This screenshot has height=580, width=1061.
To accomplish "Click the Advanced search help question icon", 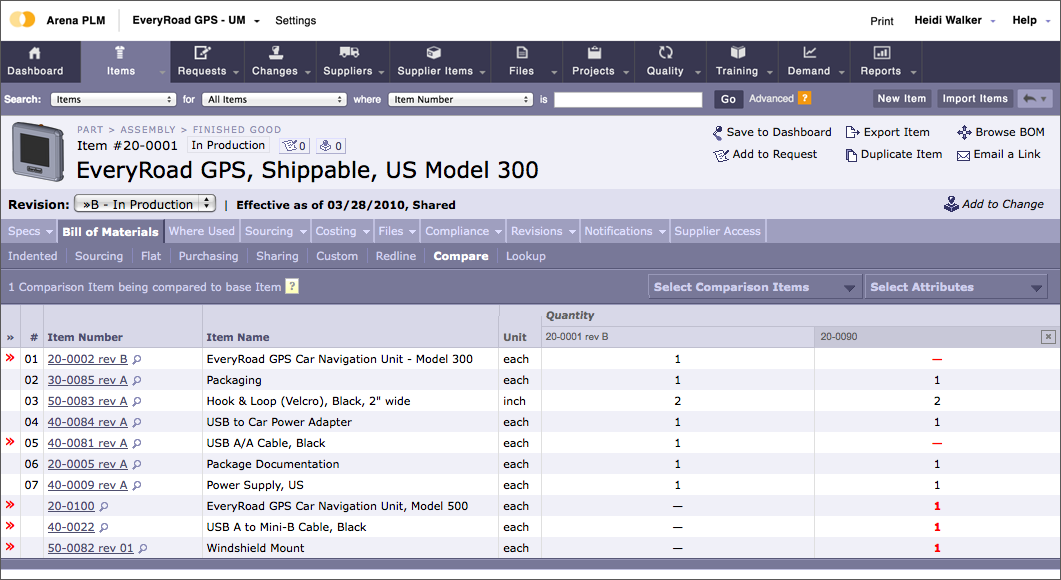I will coord(805,98).
